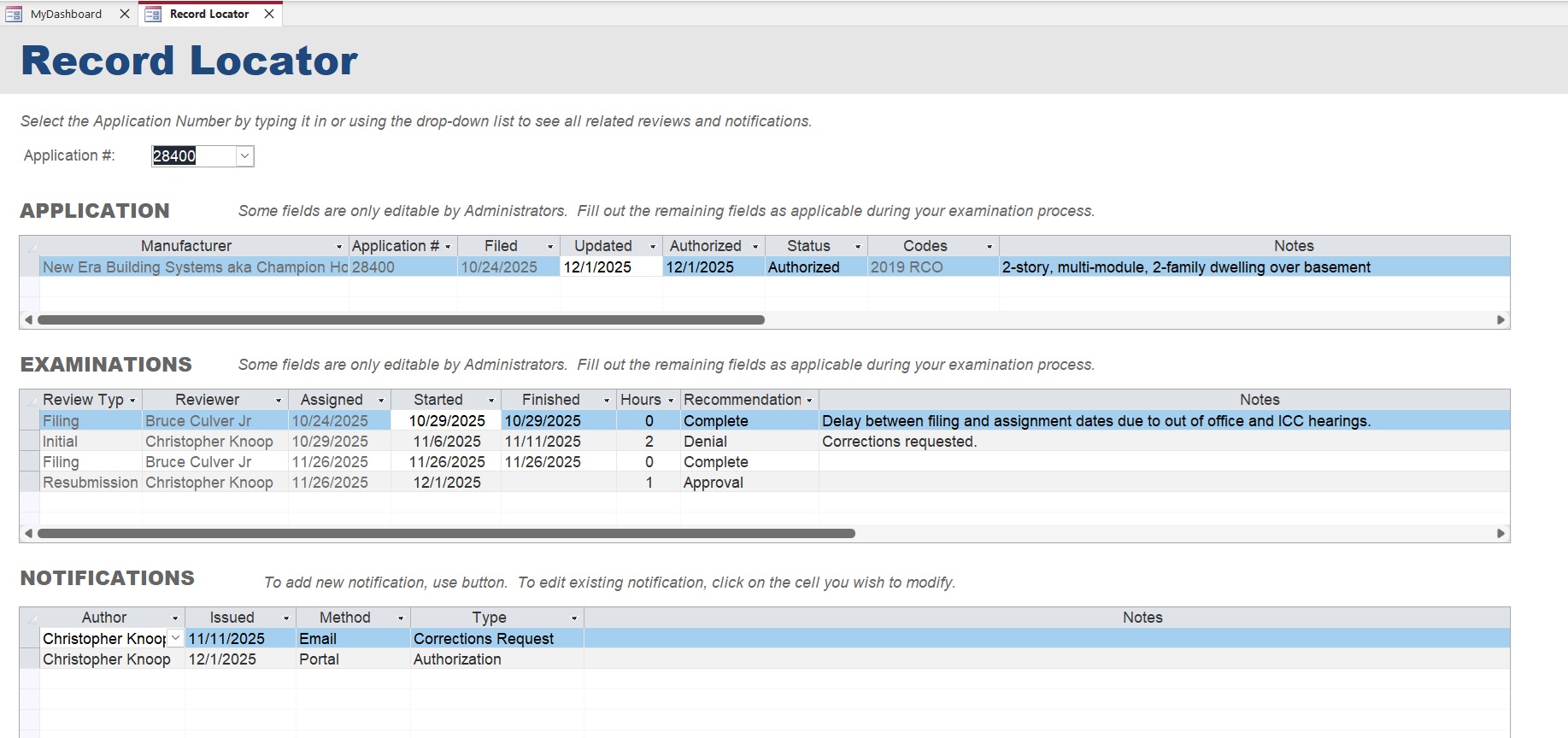Open Application # column filter dropdown

point(448,247)
